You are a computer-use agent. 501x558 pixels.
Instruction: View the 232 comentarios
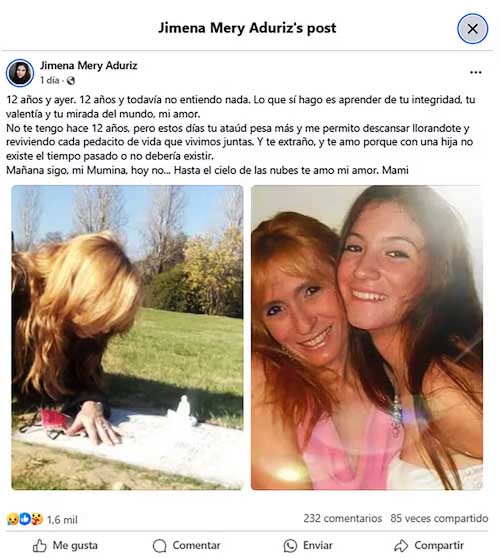pos(343,518)
